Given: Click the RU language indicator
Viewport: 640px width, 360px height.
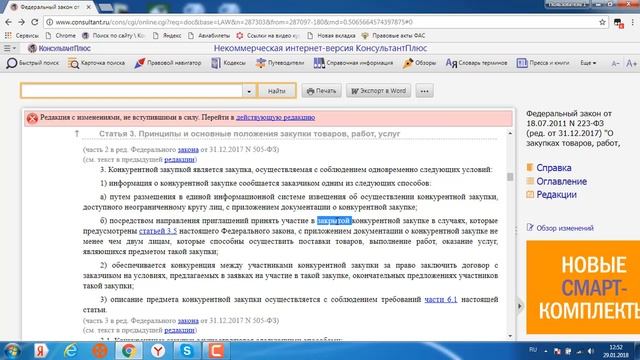Looking at the screenshot, I should click(533, 350).
